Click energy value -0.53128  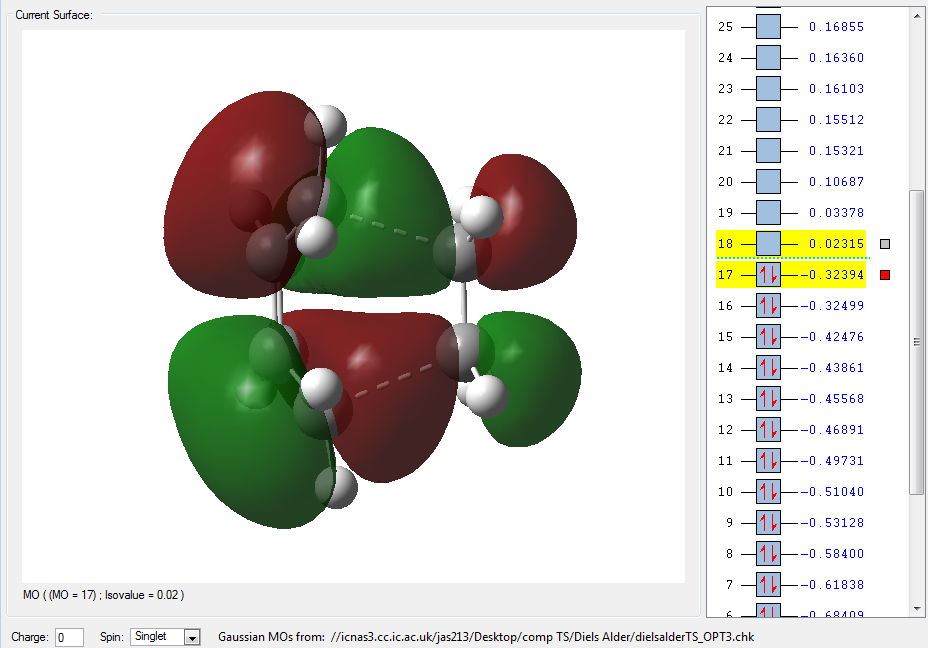click(832, 522)
